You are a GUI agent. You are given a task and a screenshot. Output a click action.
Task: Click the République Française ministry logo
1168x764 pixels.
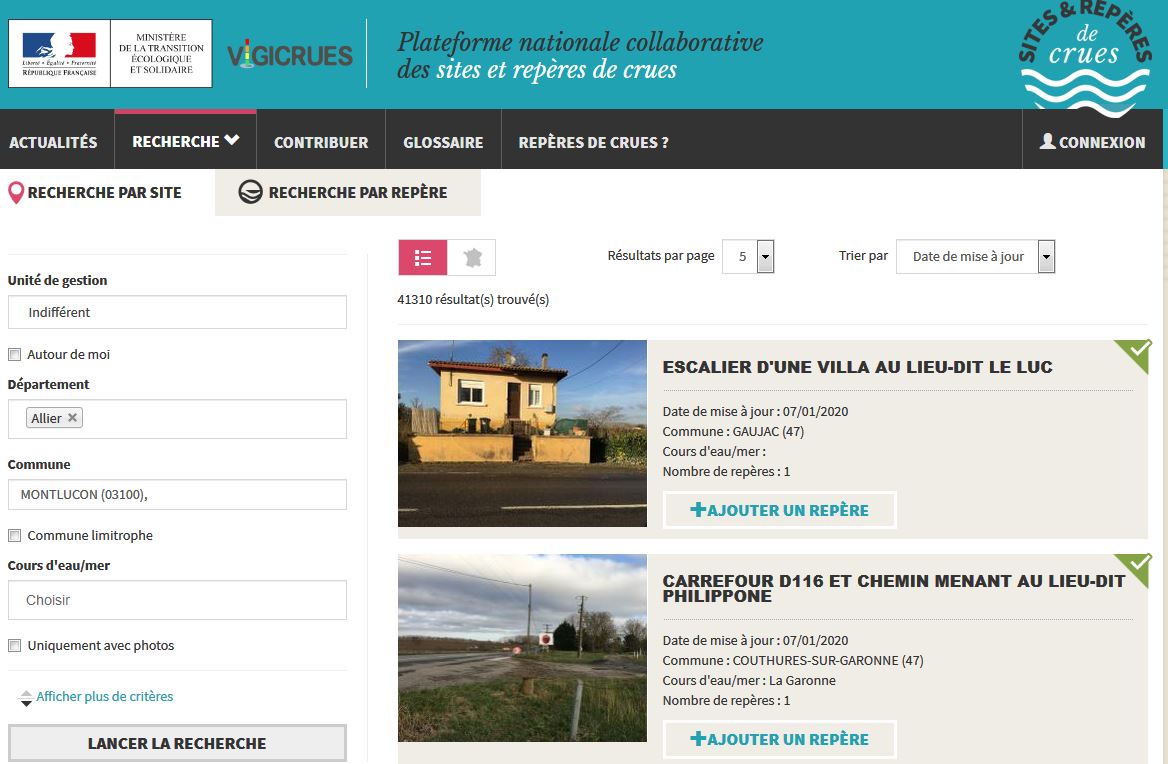click(110, 54)
